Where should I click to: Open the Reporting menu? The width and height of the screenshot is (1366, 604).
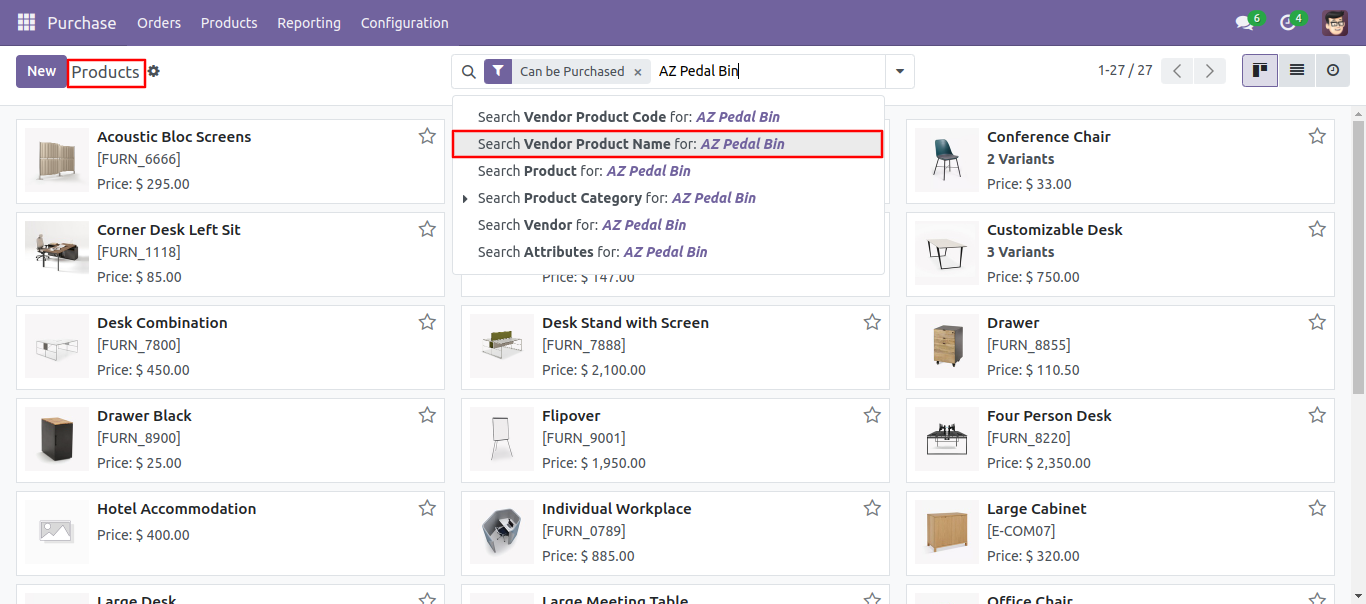(x=309, y=22)
